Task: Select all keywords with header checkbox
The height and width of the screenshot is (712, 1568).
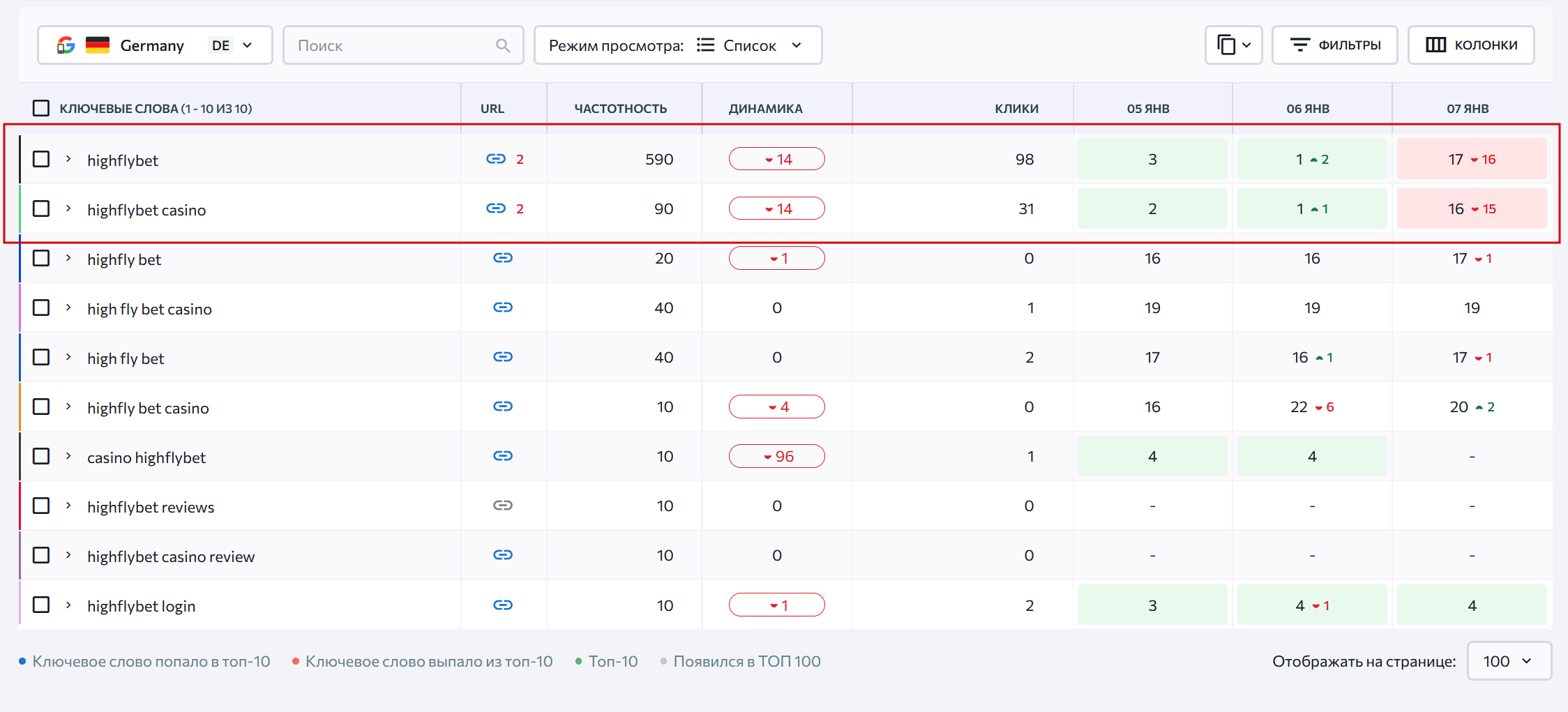Action: pos(41,108)
